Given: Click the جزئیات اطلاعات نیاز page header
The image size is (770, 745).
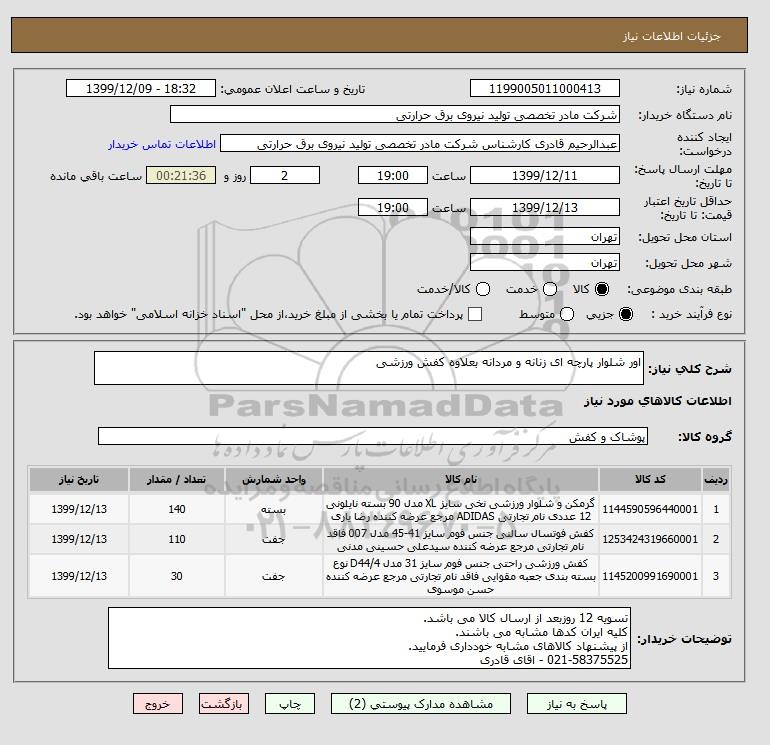Looking at the screenshot, I should 671,36.
